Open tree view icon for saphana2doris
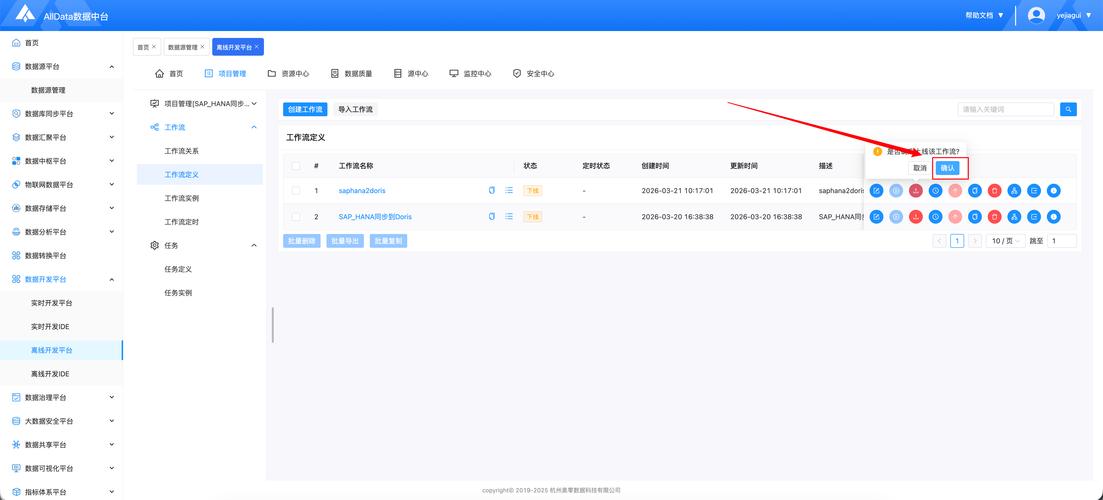 coord(1014,191)
